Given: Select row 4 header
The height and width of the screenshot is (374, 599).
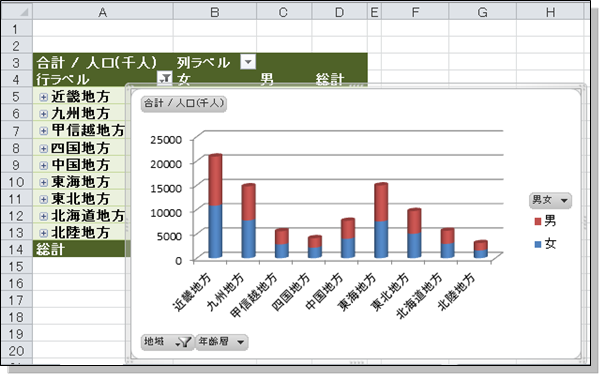Looking at the screenshot, I should [17, 79].
